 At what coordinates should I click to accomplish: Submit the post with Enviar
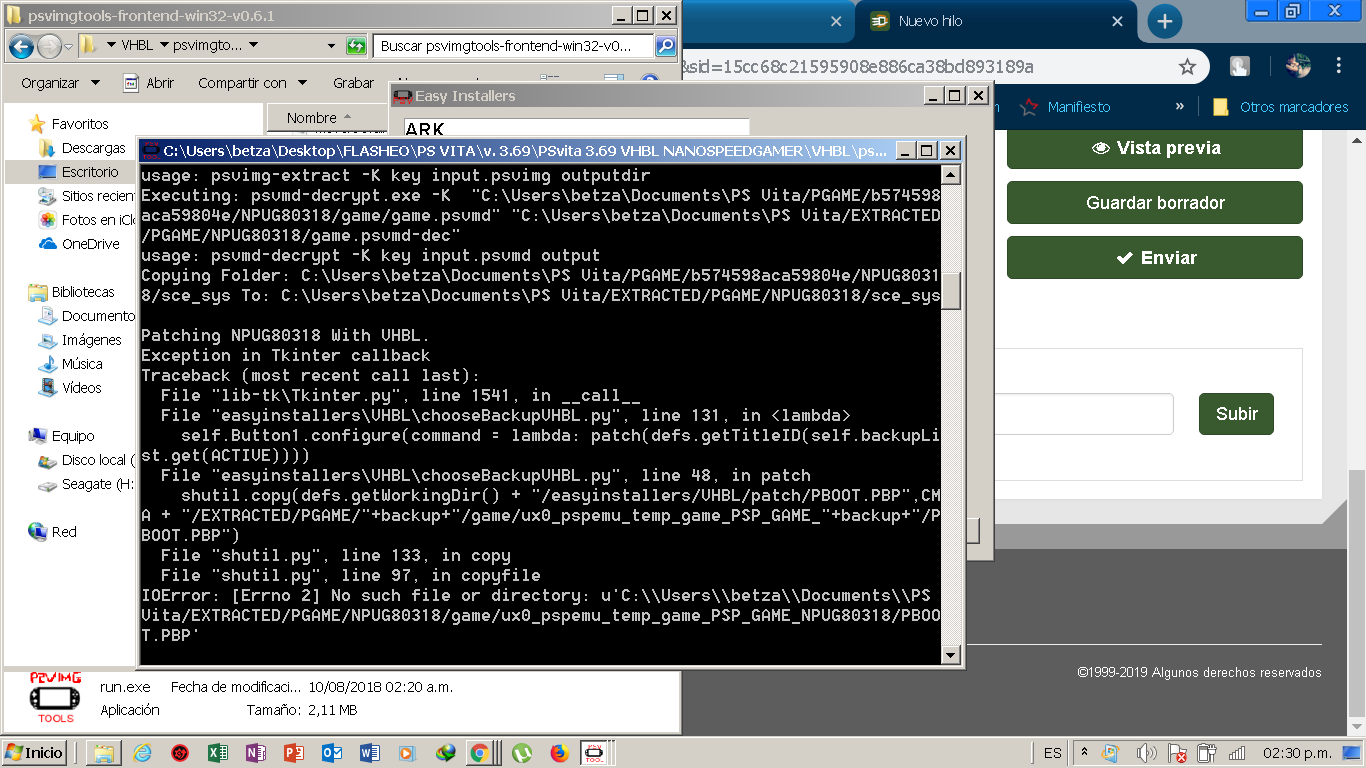click(x=1155, y=258)
